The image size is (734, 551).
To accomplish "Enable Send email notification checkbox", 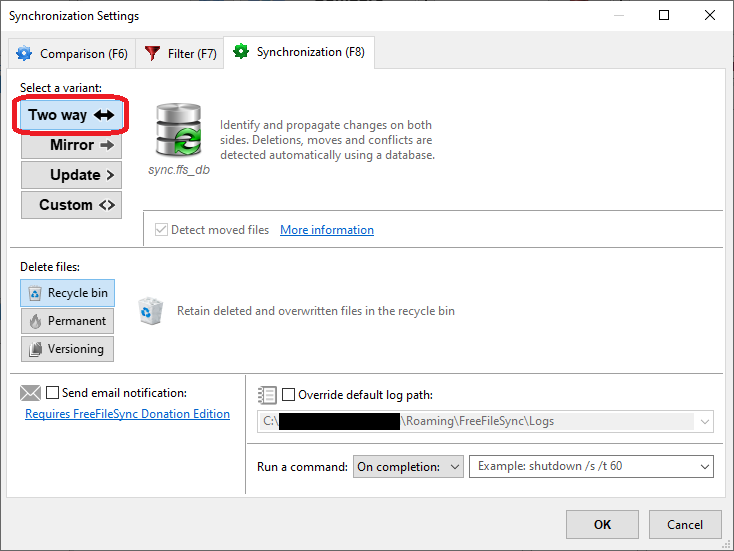I will point(53,393).
